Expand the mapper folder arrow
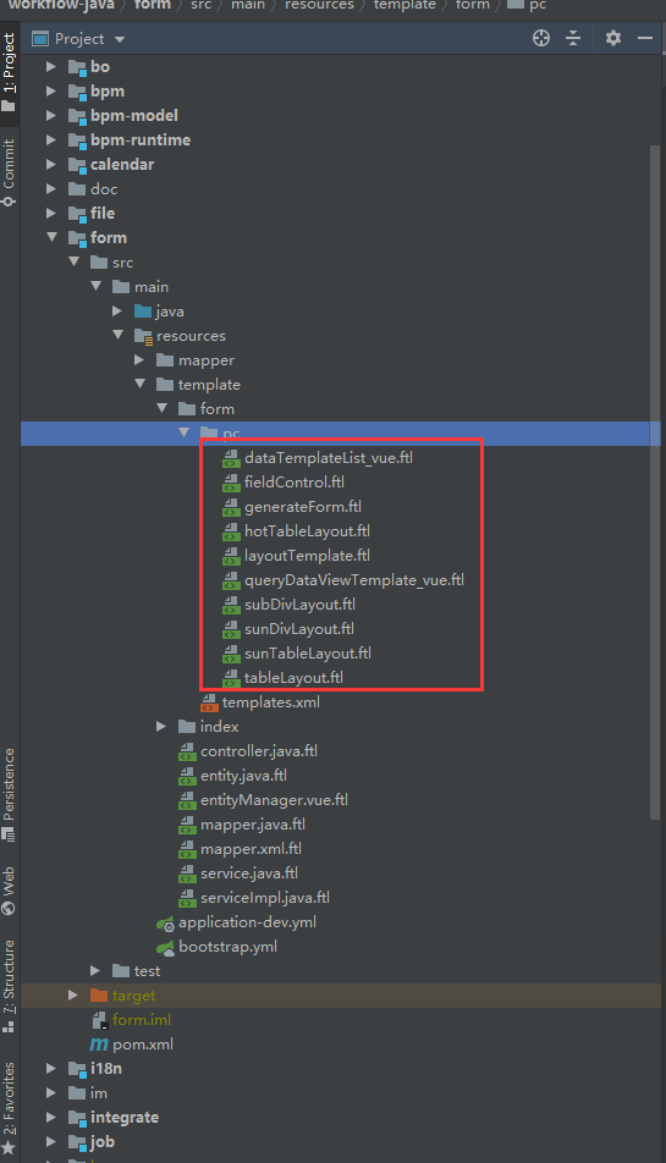 139,360
